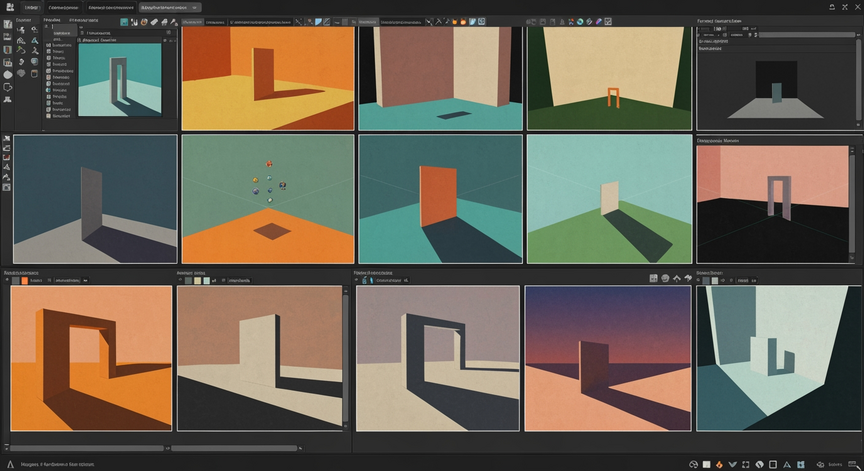Viewport: 864px width, 471px height.
Task: Select the dark blue viewport with grey slab
Action: tap(95, 199)
